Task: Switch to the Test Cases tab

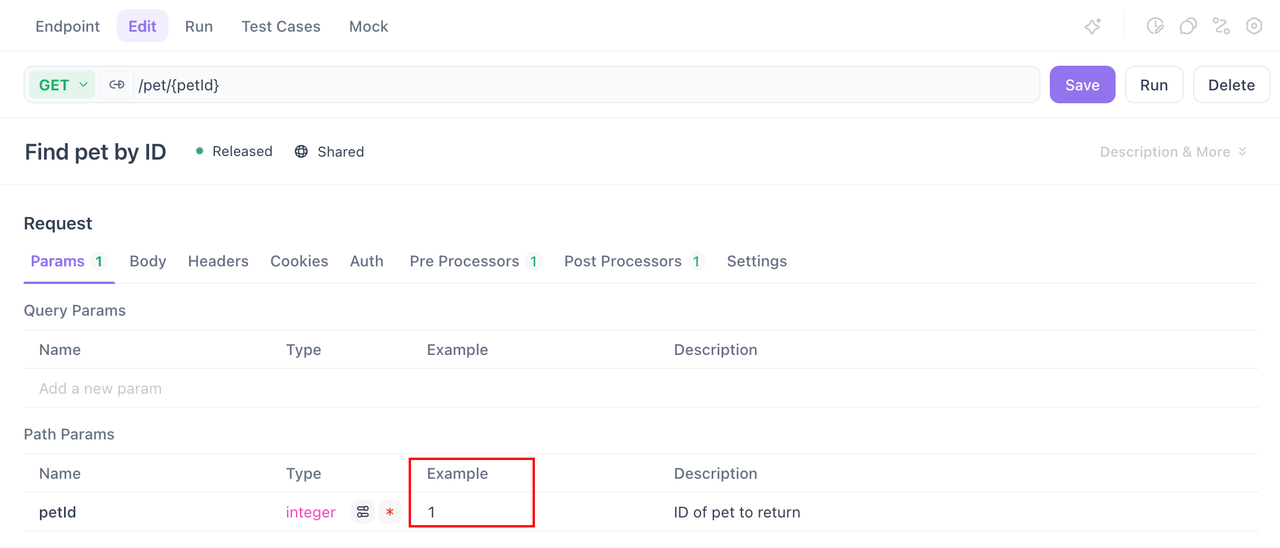Action: 281,27
